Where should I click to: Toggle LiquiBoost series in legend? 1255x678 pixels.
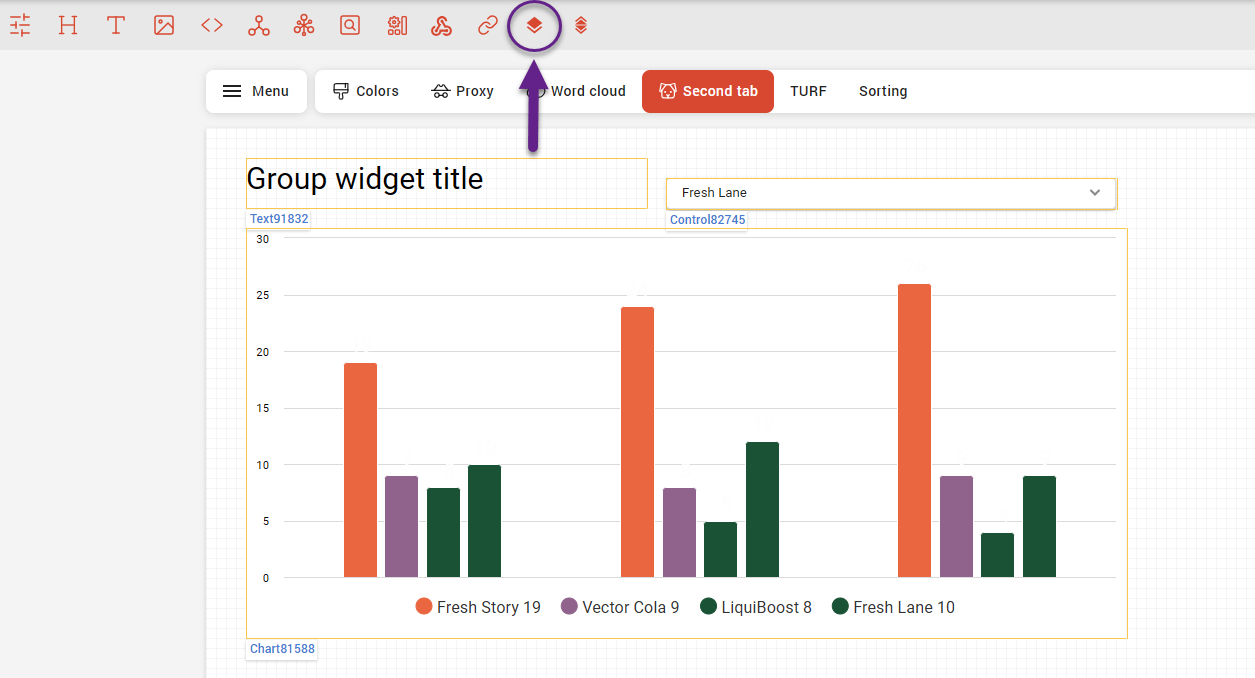click(x=756, y=607)
